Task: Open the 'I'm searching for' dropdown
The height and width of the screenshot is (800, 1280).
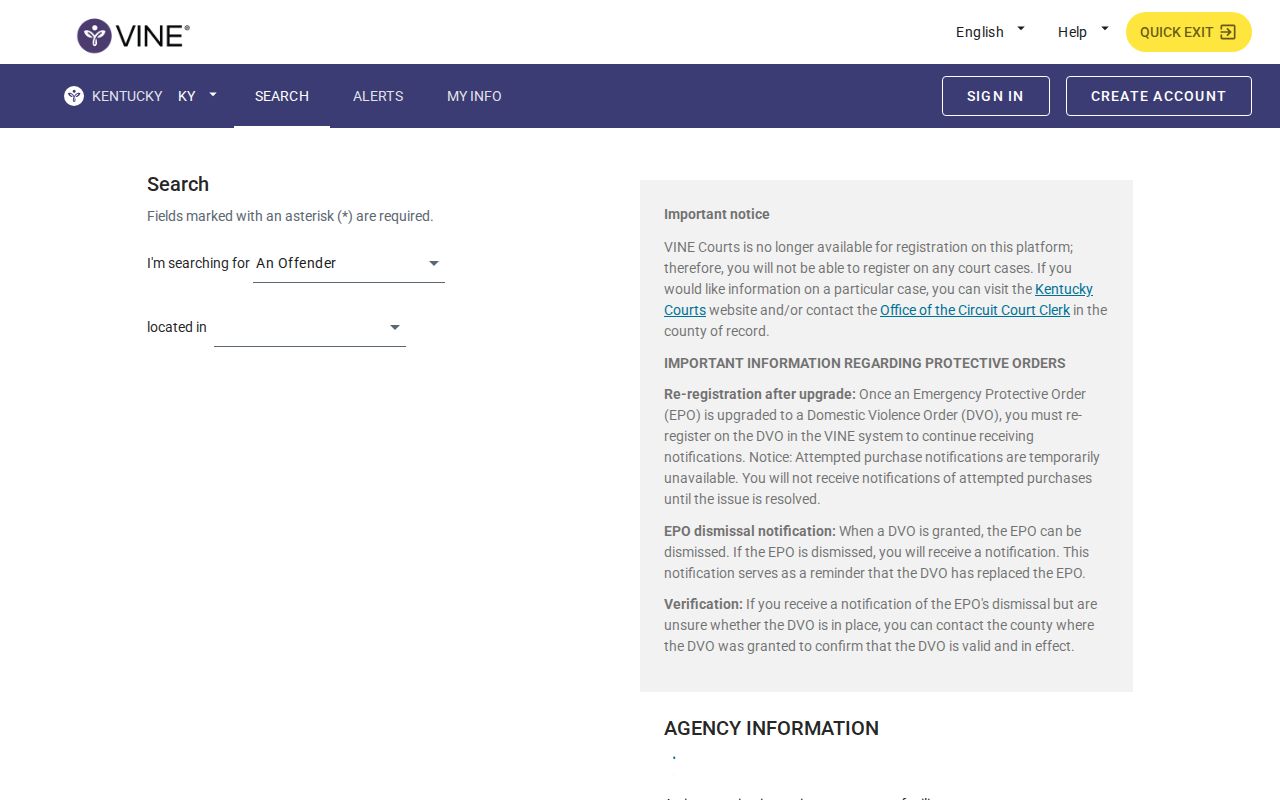Action: [x=349, y=264]
